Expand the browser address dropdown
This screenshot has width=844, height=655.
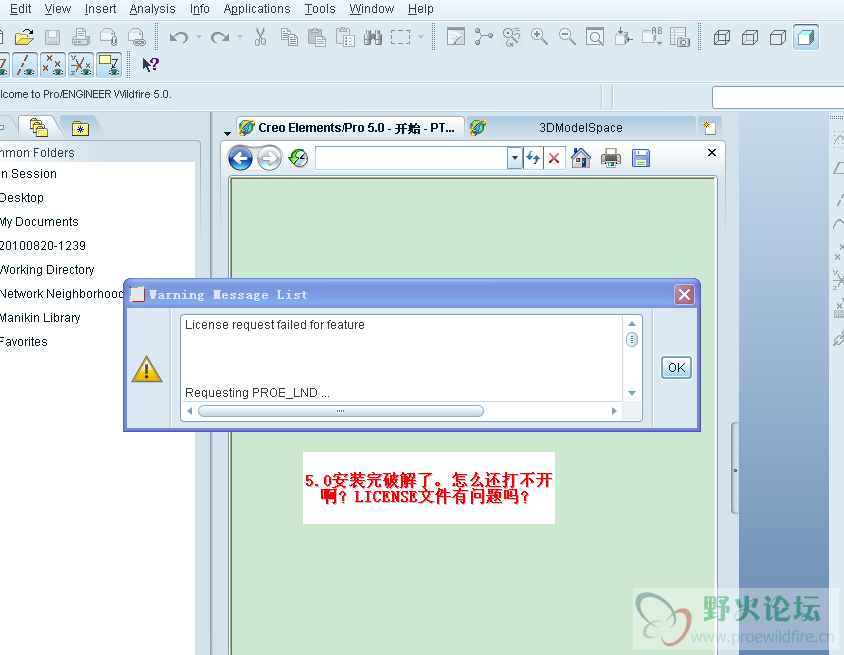(515, 158)
